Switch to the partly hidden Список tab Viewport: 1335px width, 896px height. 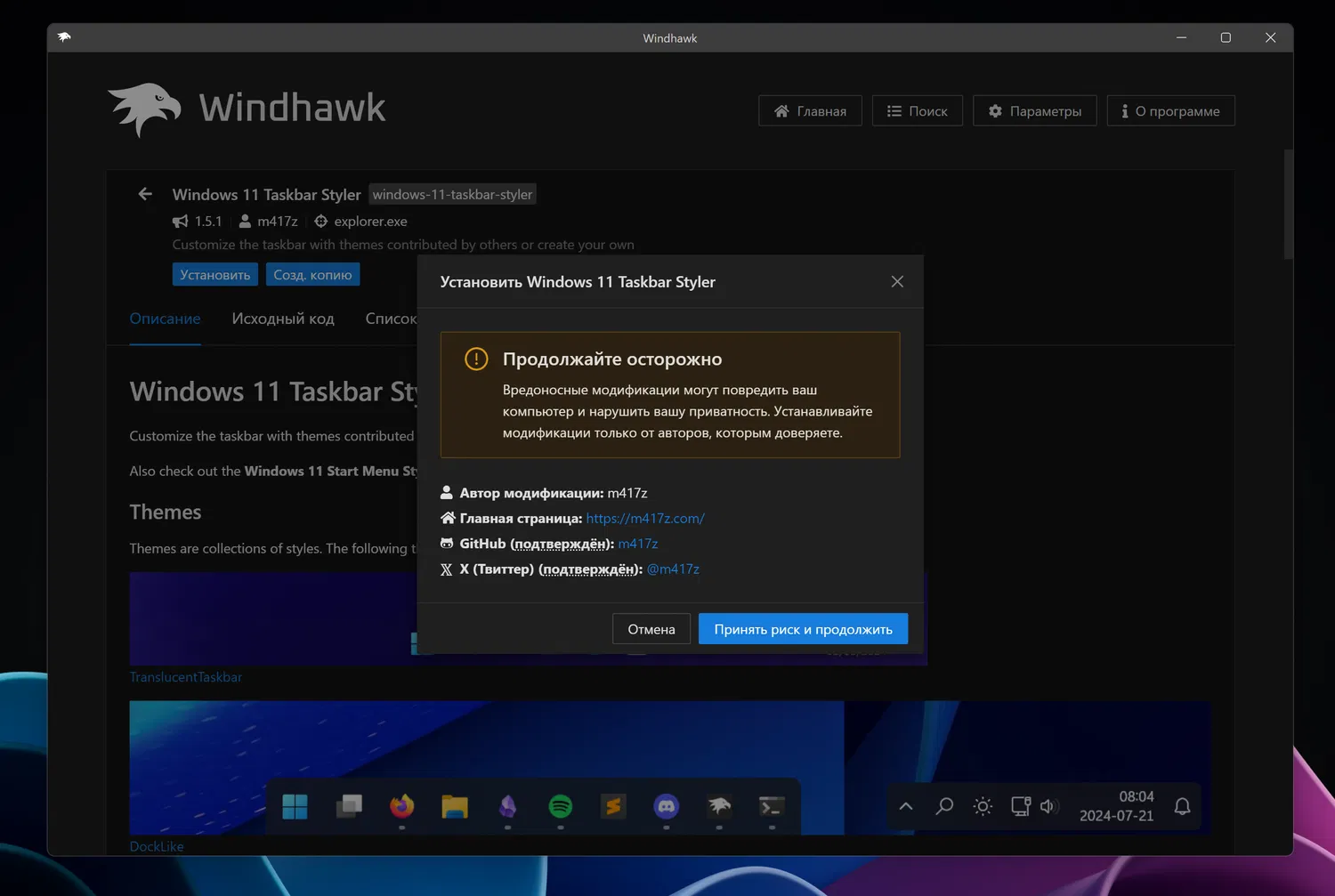pos(391,319)
